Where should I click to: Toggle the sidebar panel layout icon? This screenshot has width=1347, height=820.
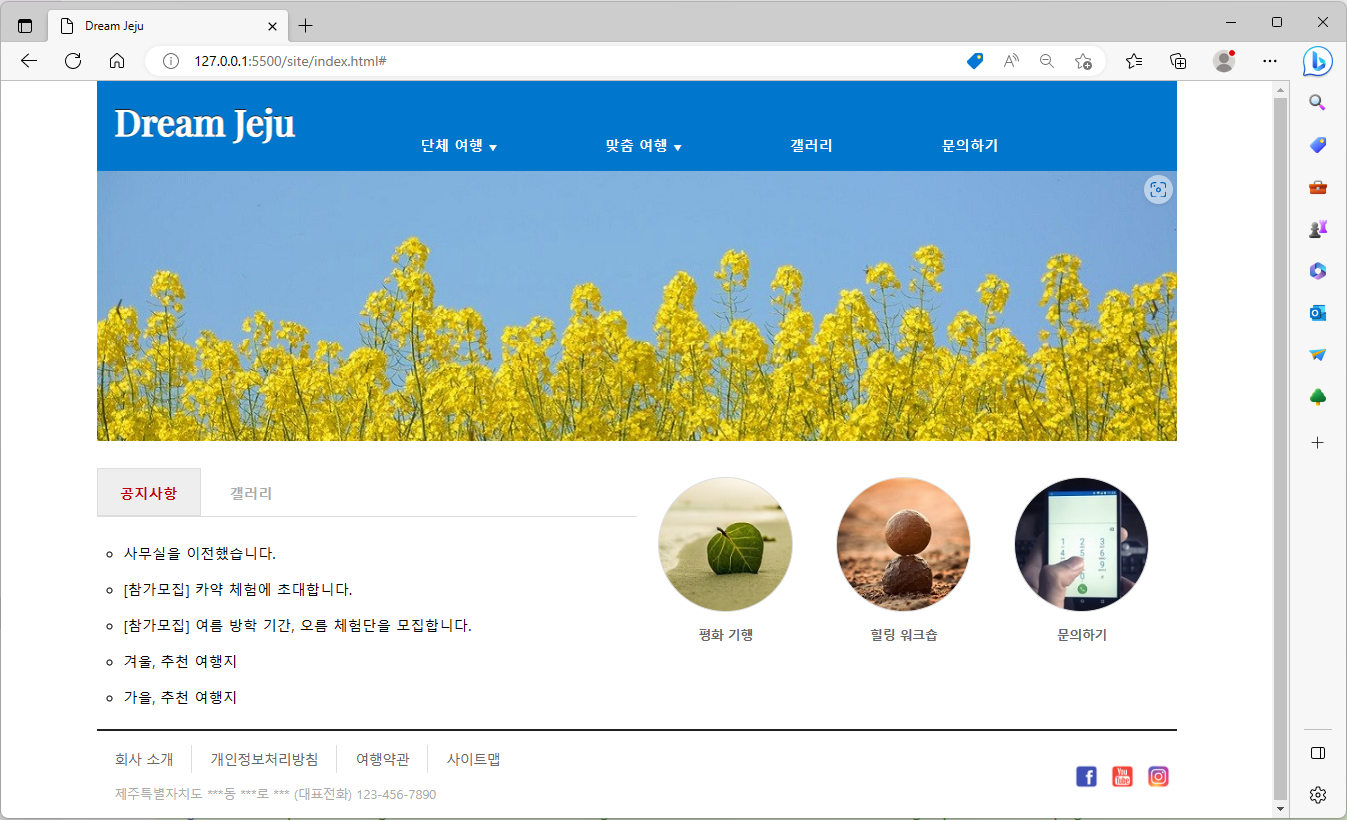(1318, 753)
